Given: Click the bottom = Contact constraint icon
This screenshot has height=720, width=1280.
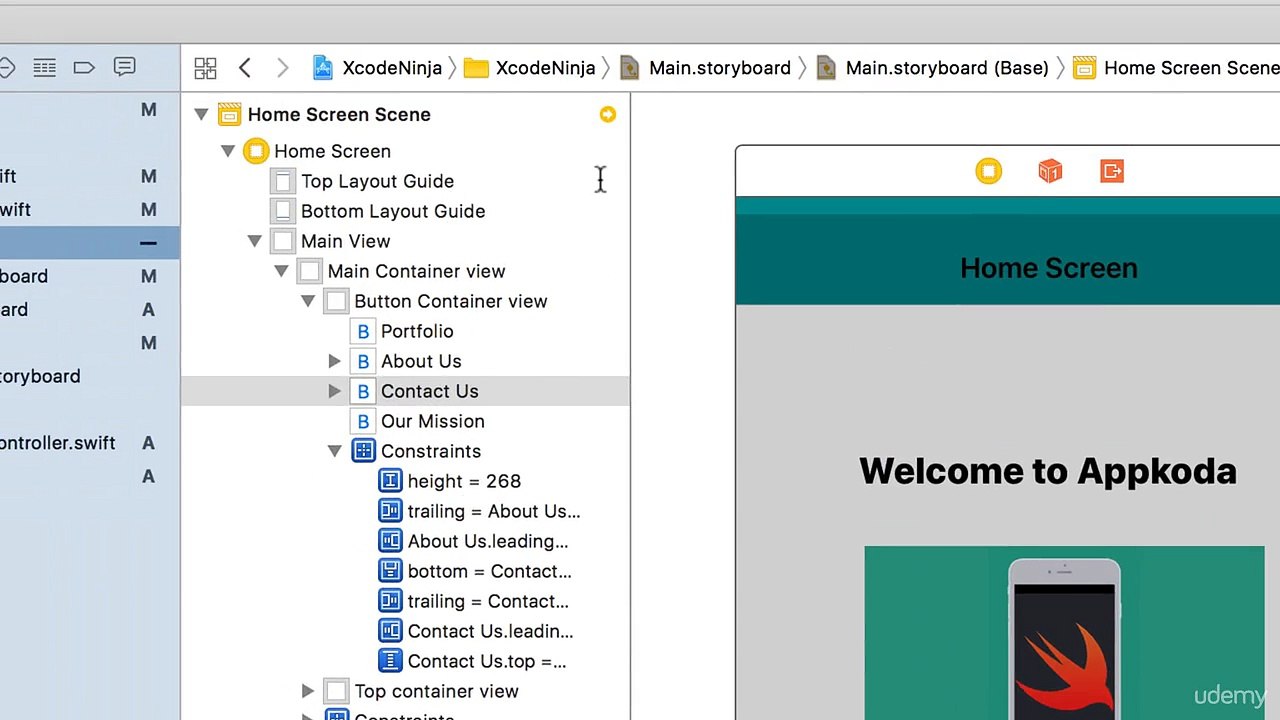Looking at the screenshot, I should [390, 571].
